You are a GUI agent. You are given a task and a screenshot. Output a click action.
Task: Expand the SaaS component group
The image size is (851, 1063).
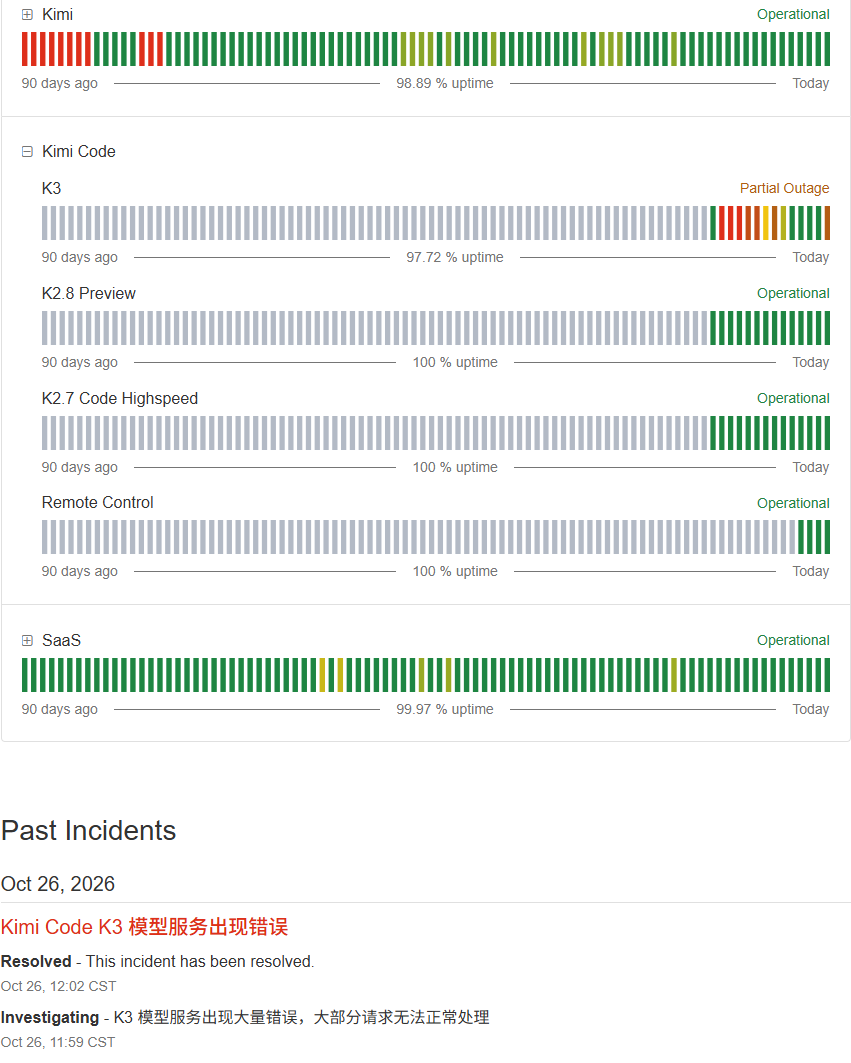[x=27, y=640]
